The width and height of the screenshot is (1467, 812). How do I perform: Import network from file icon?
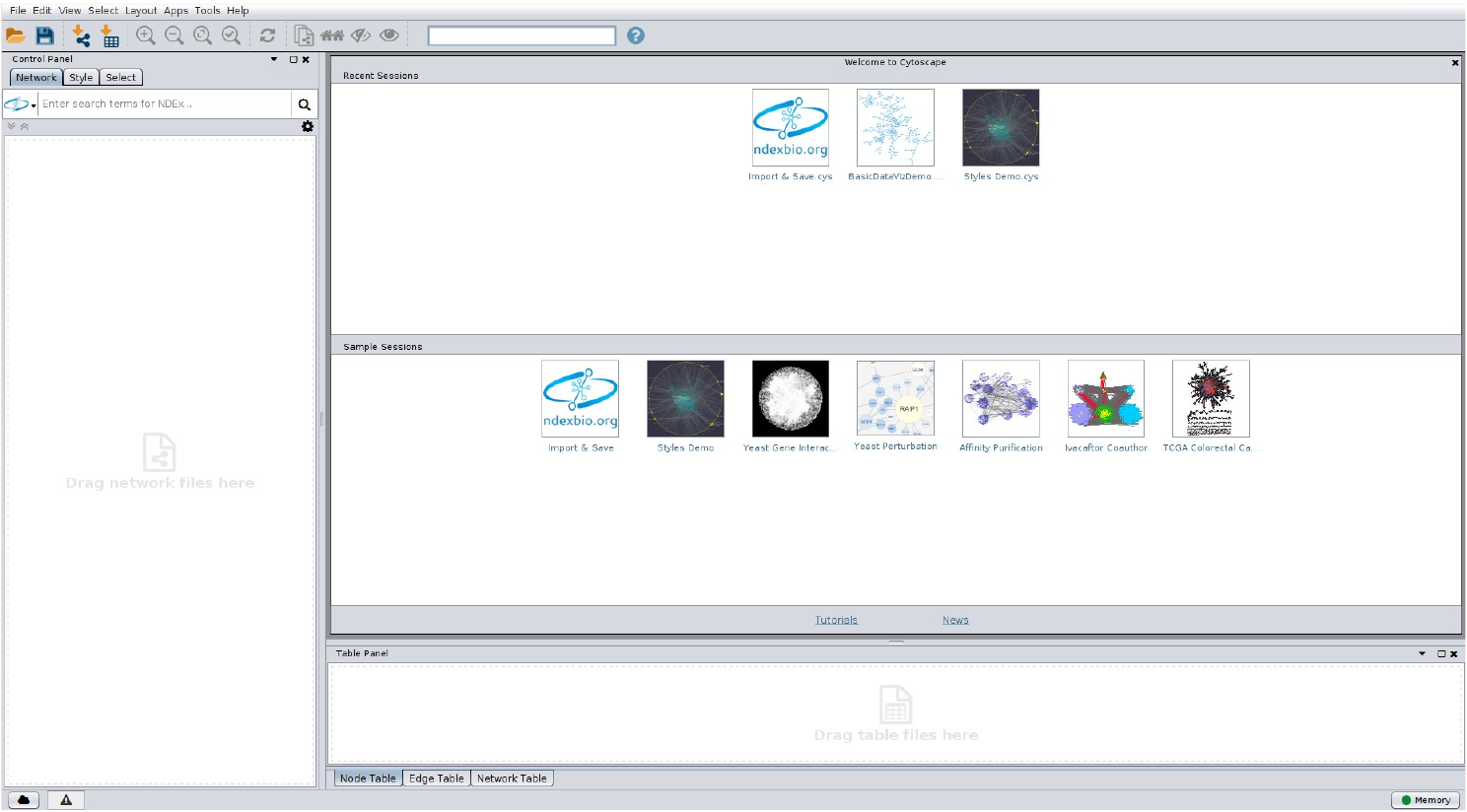[81, 36]
